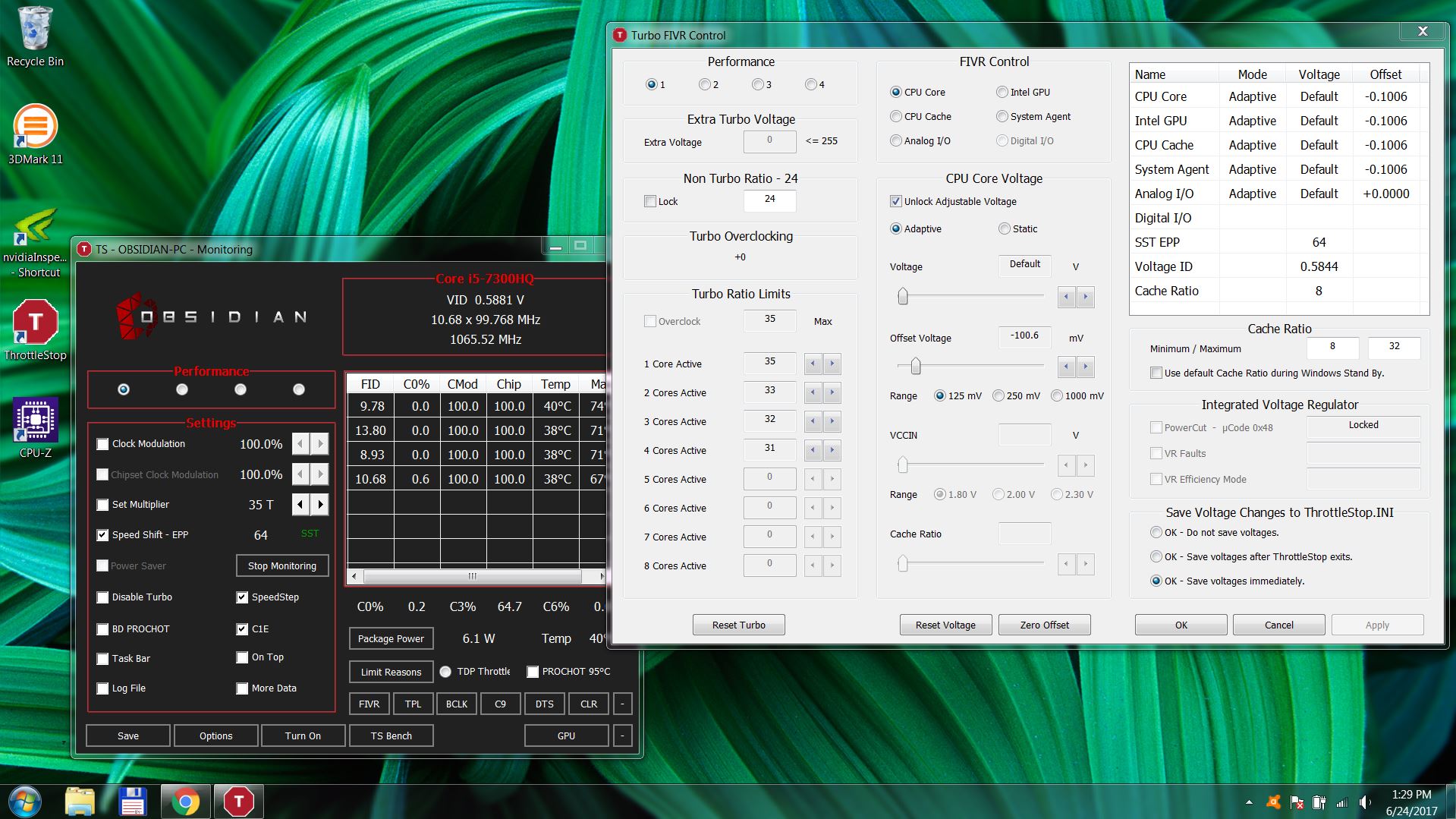Viewport: 1456px width, 819px height.
Task: Decrease Offset Voltage with left arrow
Action: [x=1066, y=367]
